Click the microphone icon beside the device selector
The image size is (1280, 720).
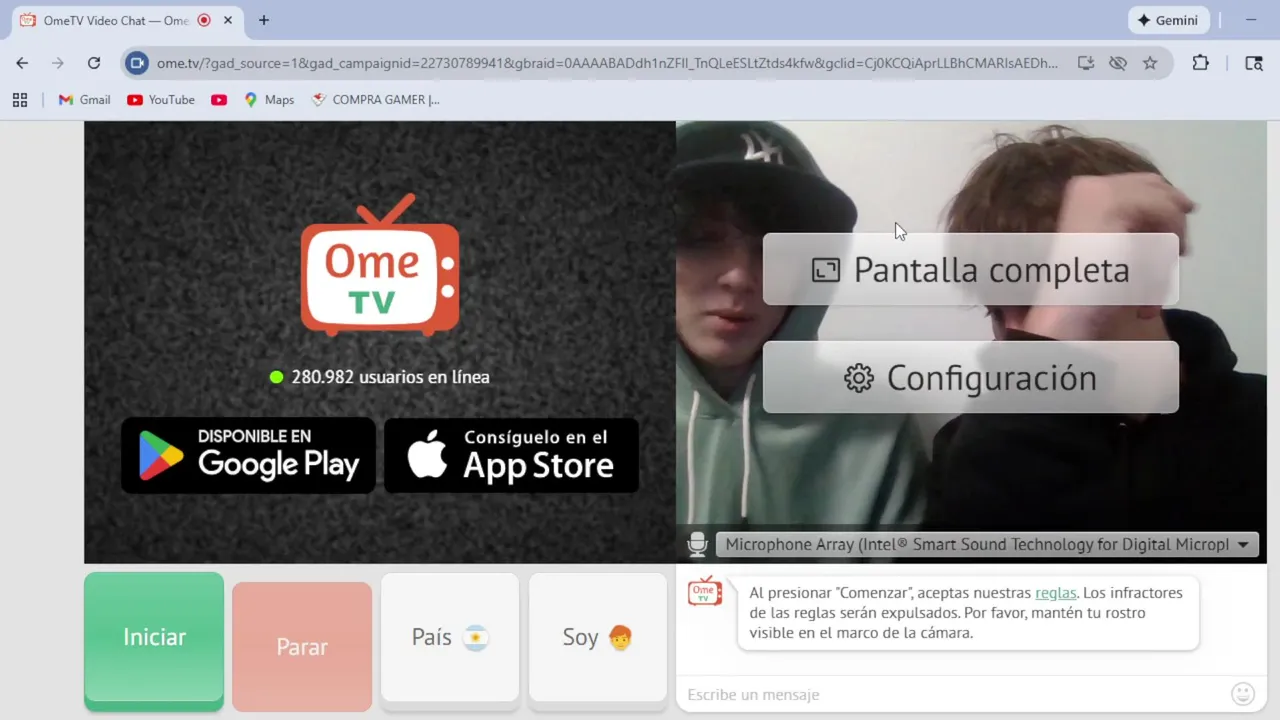(697, 545)
